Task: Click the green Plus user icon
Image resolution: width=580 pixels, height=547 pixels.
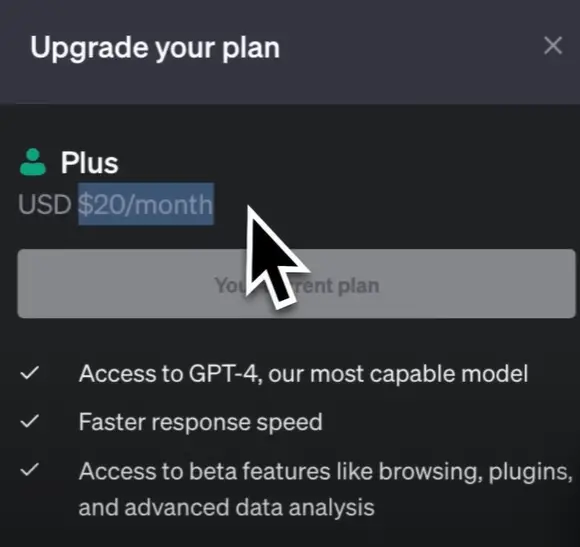Action: (x=33, y=162)
